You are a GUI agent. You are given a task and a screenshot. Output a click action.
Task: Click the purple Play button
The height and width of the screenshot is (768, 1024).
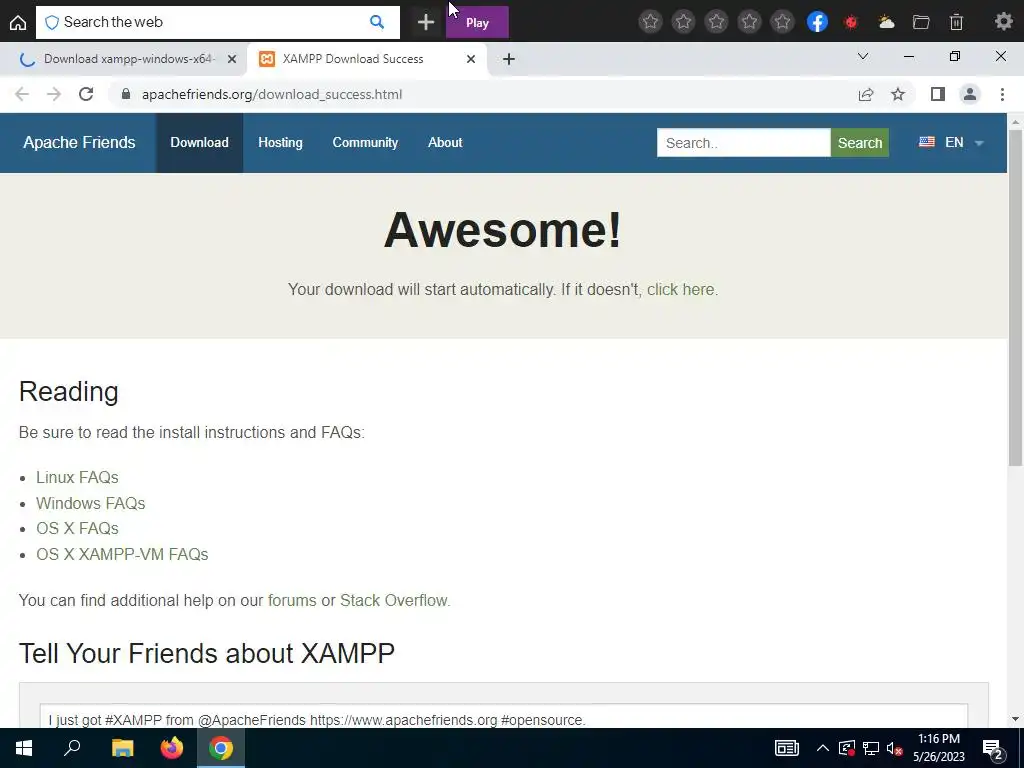[x=477, y=22]
